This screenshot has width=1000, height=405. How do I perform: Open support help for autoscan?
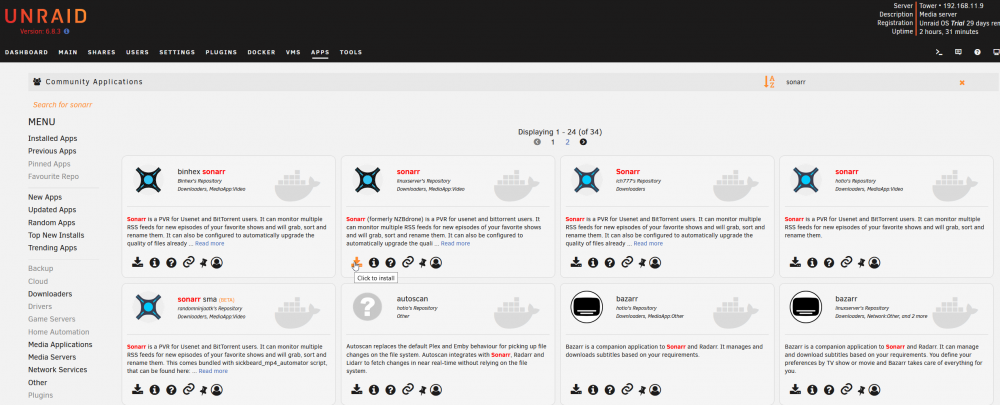(390, 390)
